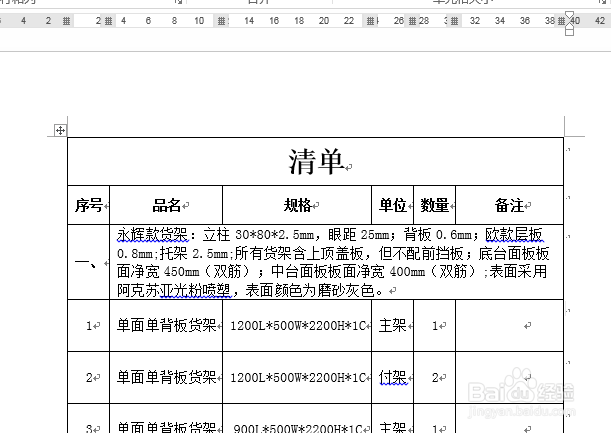The width and height of the screenshot is (611, 433).
Task: Click the 单位 header cell
Action: click(393, 205)
